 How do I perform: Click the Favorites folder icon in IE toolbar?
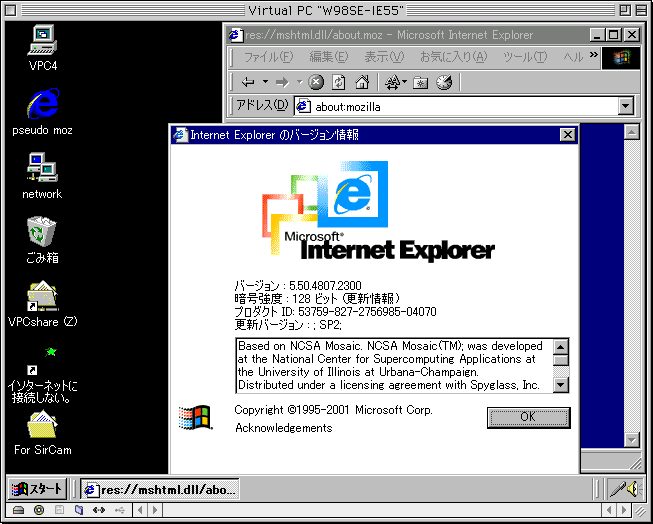point(421,82)
